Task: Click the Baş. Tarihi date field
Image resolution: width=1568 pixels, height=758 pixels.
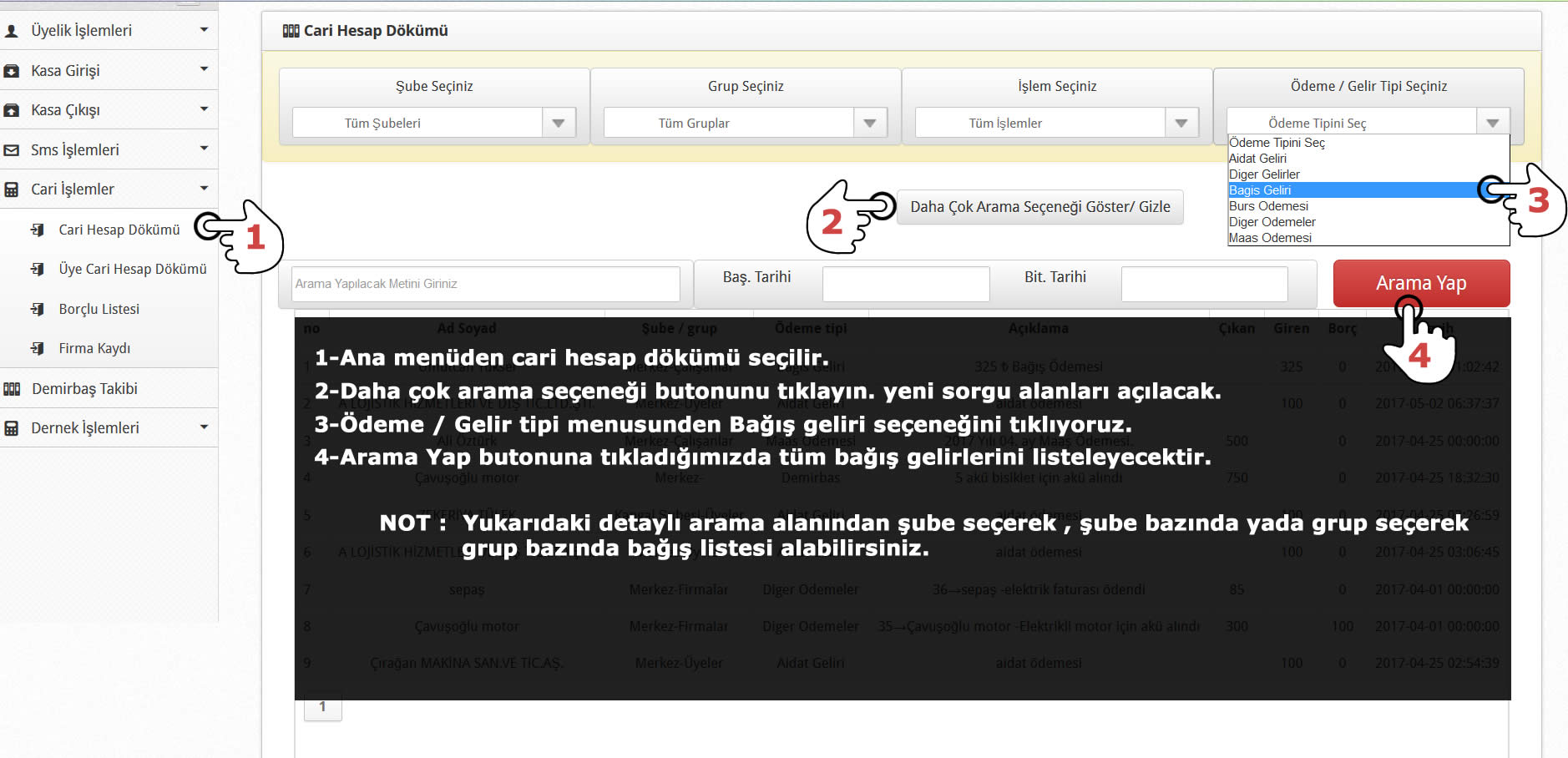Action: [x=905, y=284]
